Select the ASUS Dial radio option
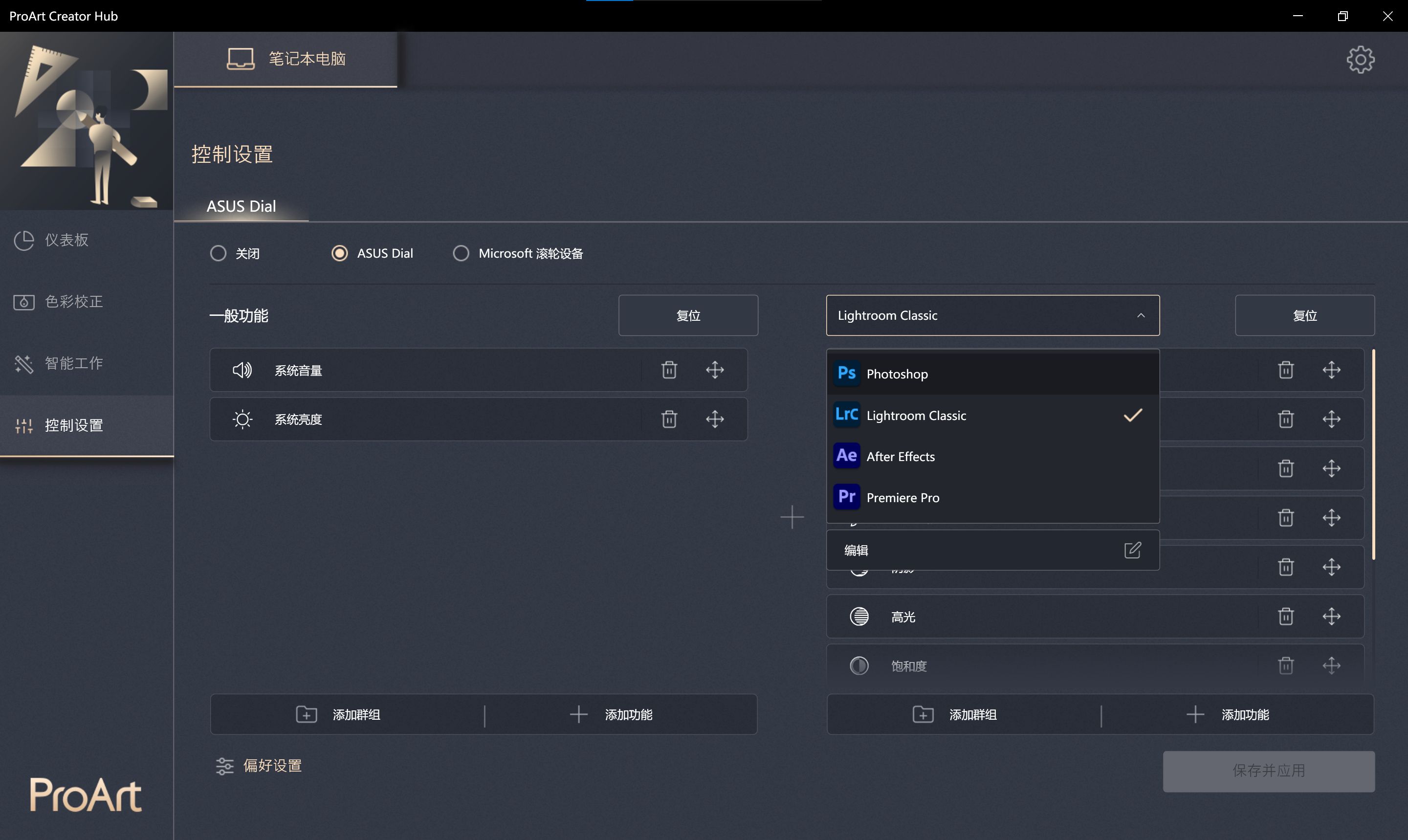 (x=340, y=253)
